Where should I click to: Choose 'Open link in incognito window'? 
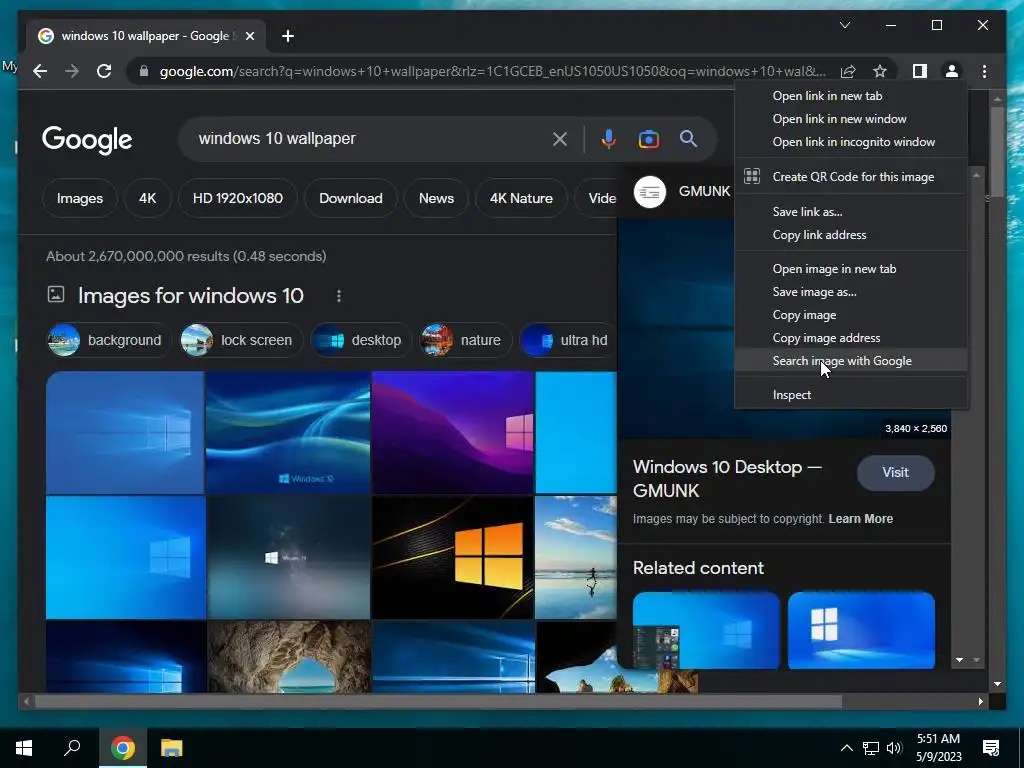click(x=851, y=142)
